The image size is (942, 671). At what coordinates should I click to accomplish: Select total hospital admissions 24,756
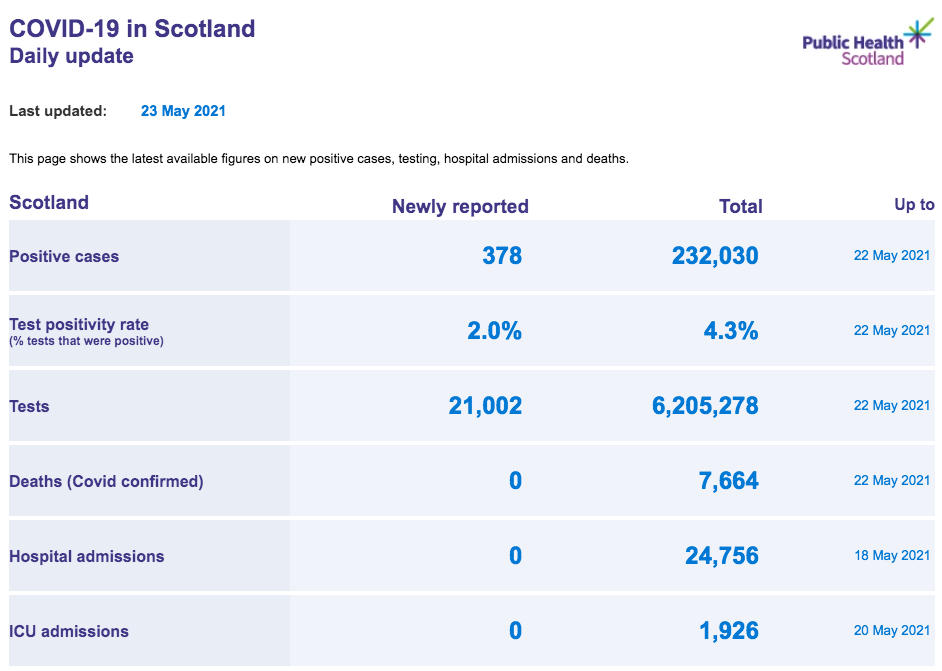tap(722, 556)
